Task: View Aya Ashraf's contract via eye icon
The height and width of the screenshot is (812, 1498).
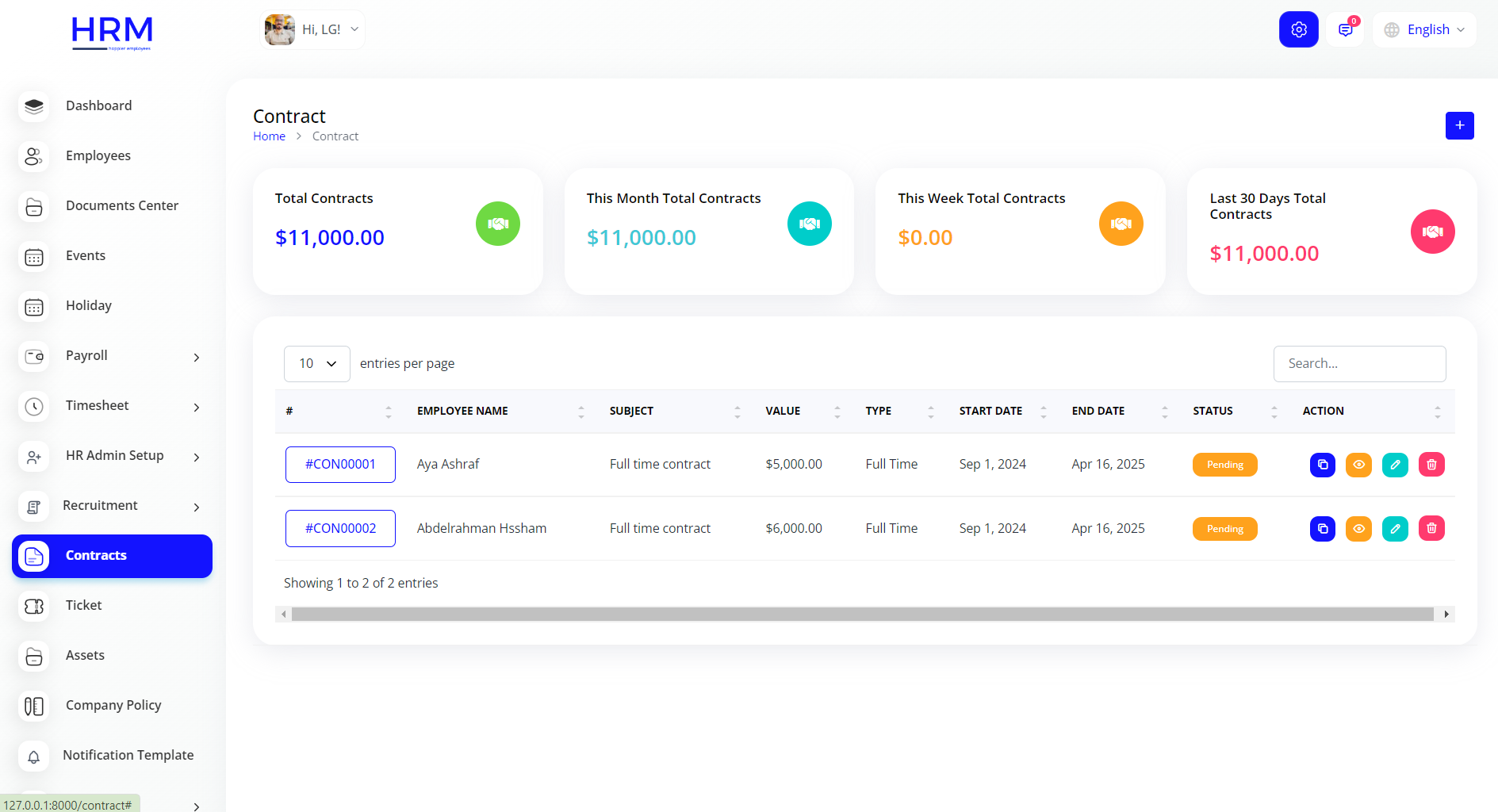Action: pos(1358,465)
